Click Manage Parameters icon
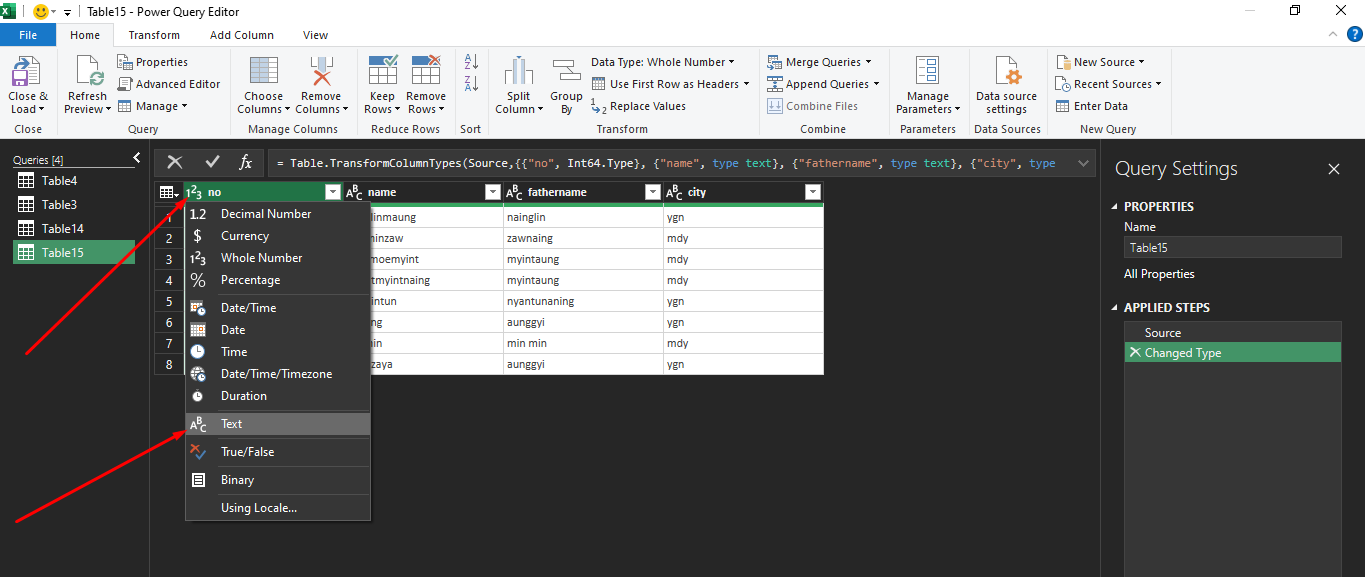1365x577 pixels. pos(928,70)
